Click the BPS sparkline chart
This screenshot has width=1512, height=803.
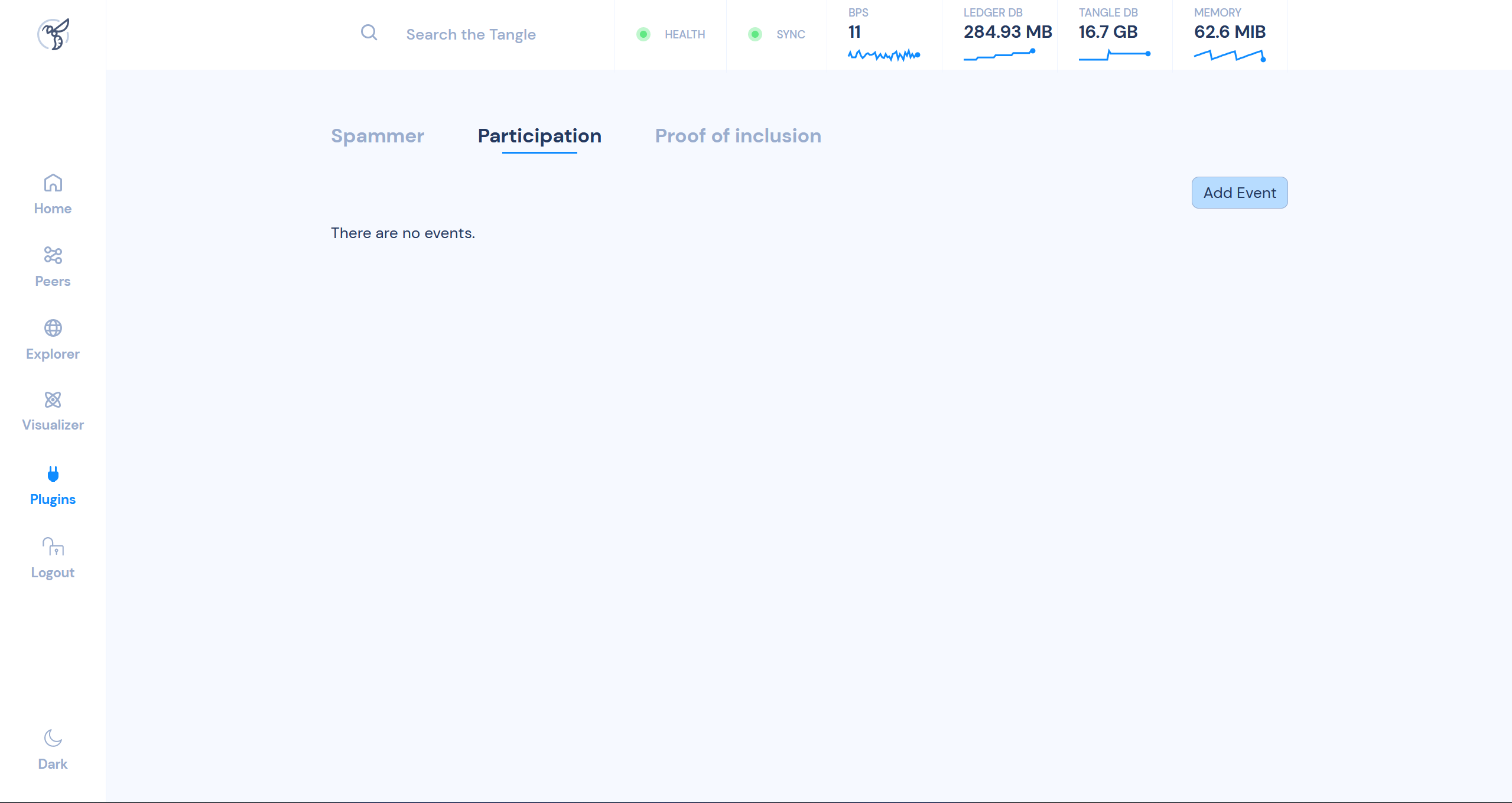pos(884,55)
